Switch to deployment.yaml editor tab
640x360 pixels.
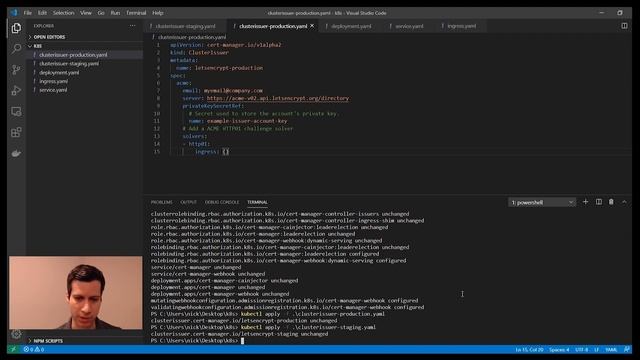click(x=350, y=26)
